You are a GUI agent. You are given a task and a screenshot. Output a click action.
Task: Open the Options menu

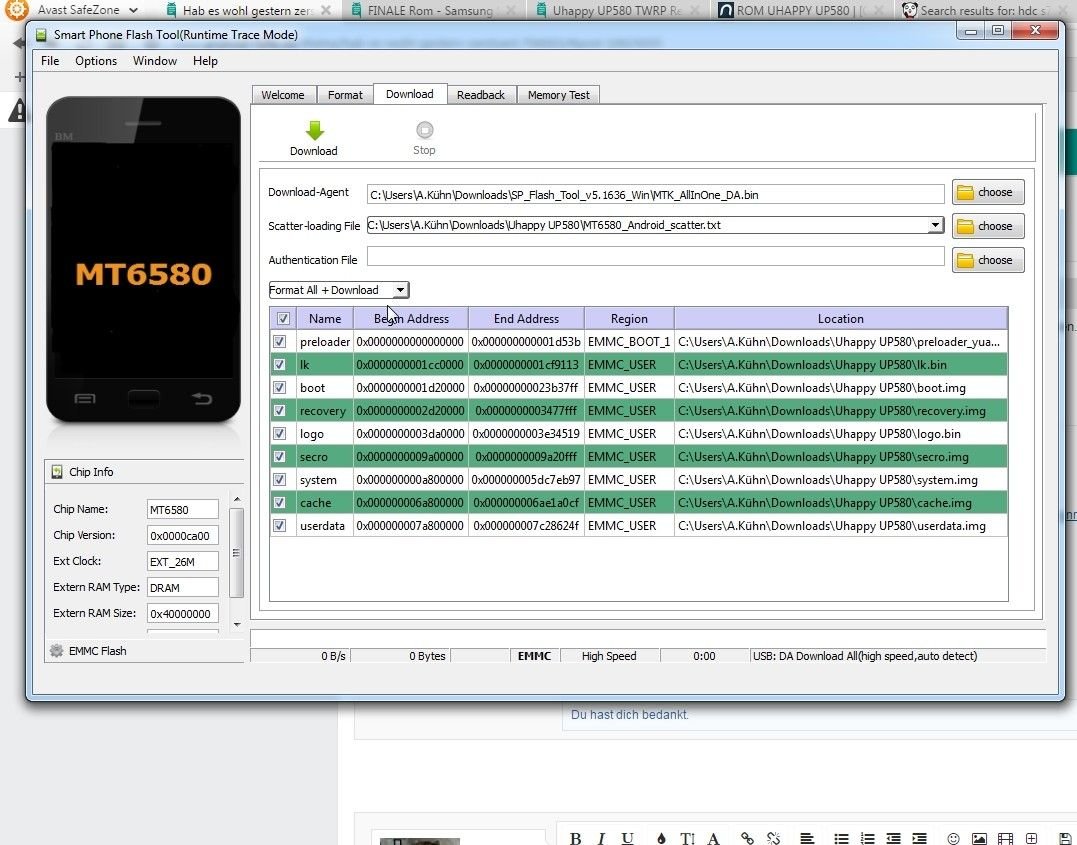(x=96, y=61)
